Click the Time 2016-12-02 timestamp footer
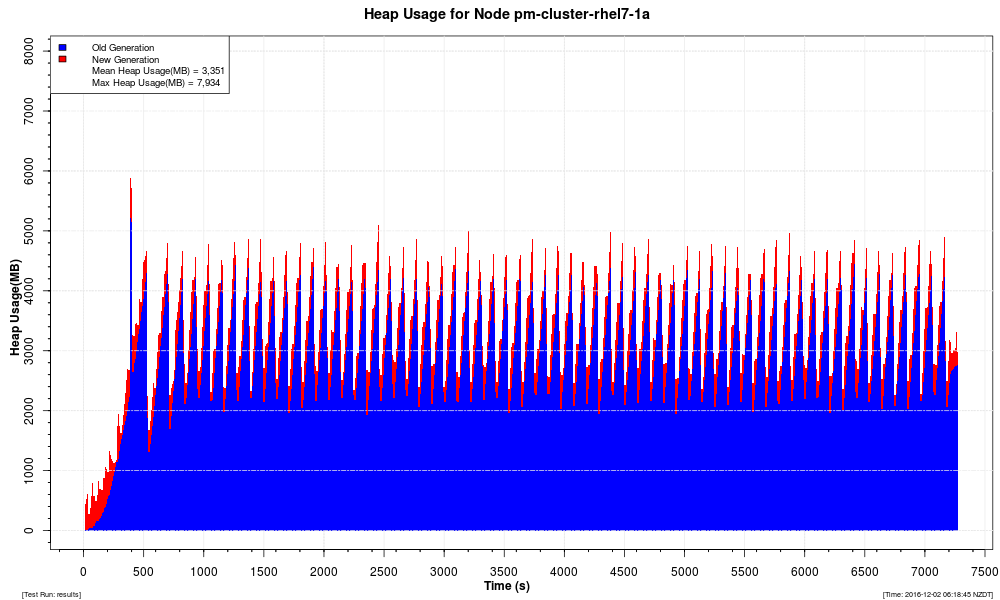This screenshot has height=600, width=1000. 937,594
